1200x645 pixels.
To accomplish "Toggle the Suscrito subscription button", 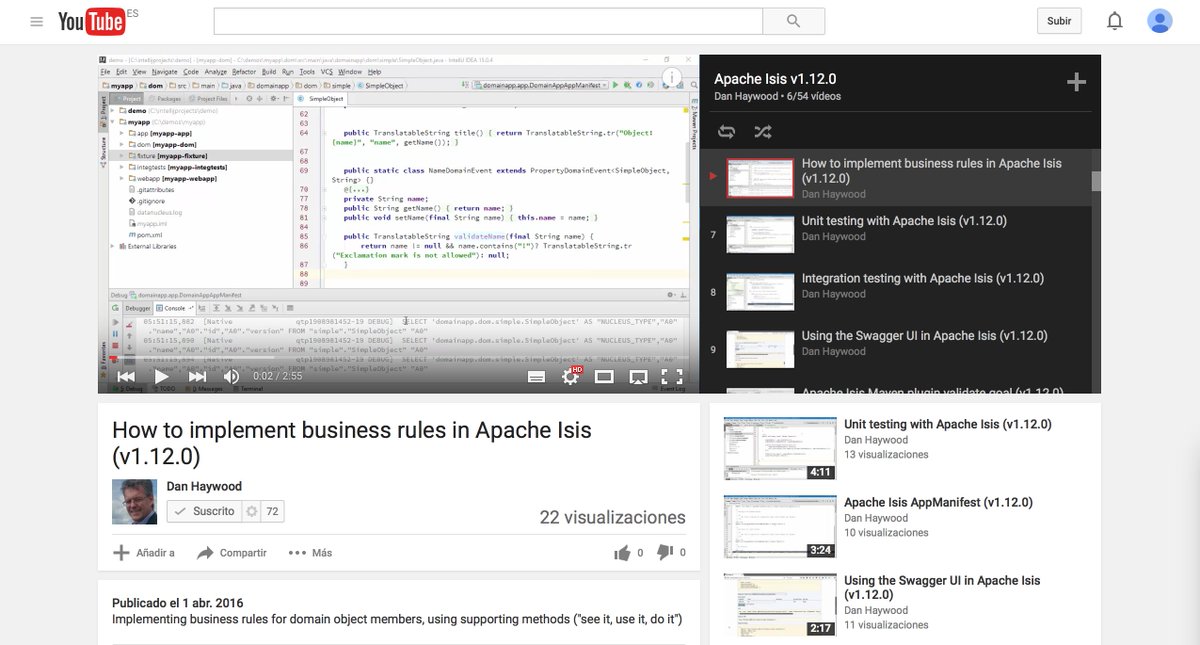I will point(203,511).
